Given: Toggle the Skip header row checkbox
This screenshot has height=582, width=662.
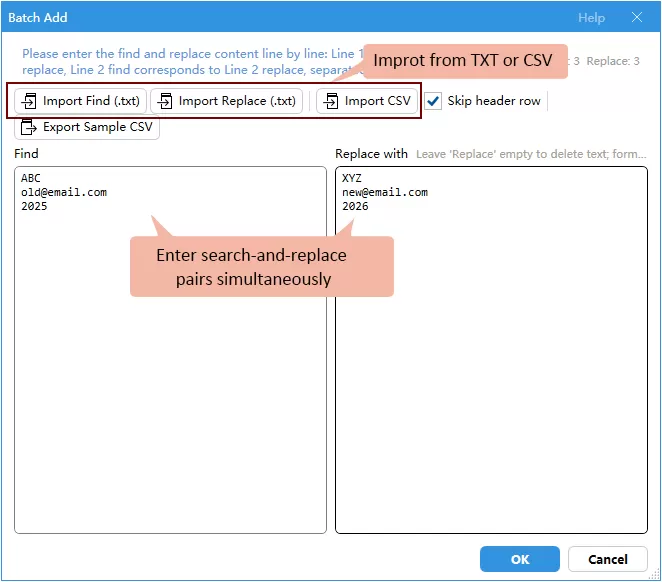Looking at the screenshot, I should [x=433, y=101].
